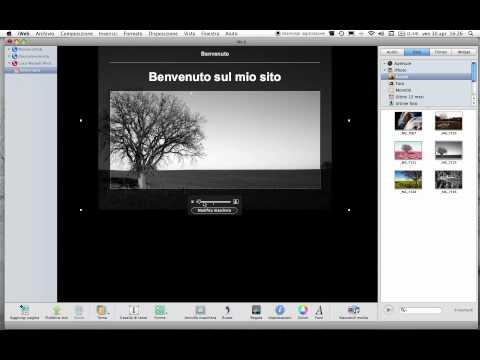The image size is (480, 360).
Task: Click the media browser play button
Action: click(388, 310)
